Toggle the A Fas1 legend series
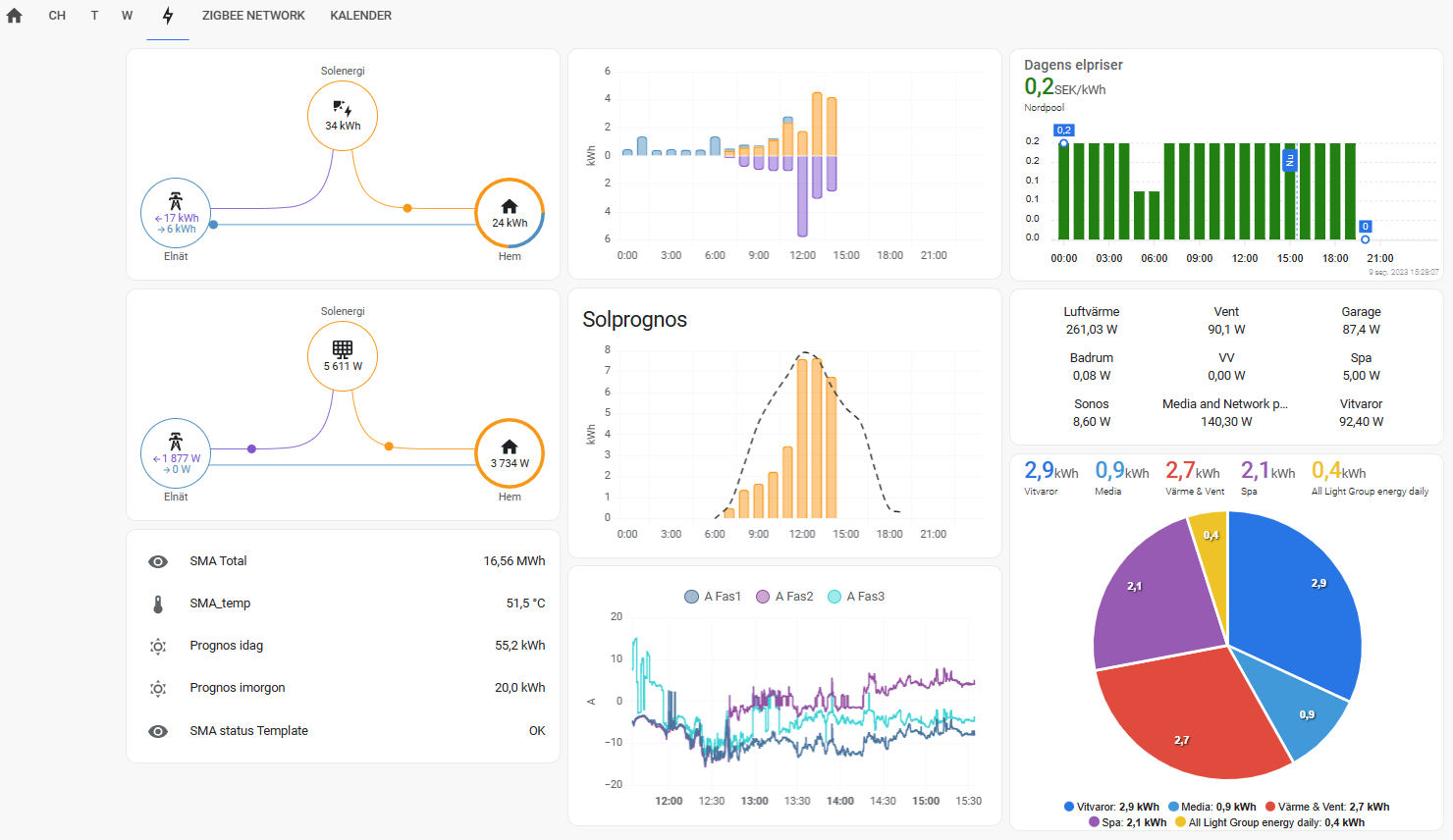The height and width of the screenshot is (840, 1453). coord(713,597)
